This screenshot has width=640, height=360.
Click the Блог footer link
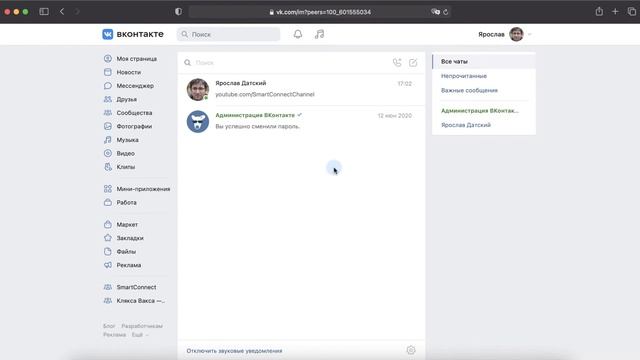coord(109,326)
